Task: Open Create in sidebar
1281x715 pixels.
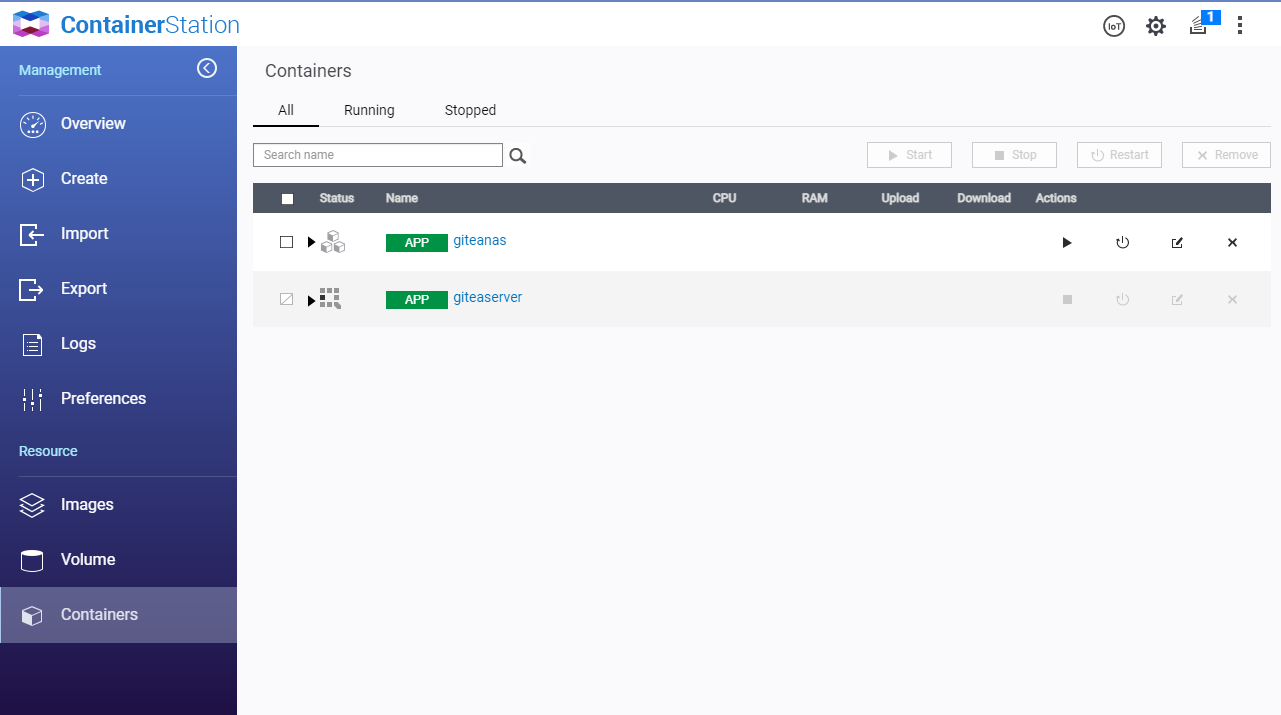Action: pyautogui.click(x=118, y=179)
